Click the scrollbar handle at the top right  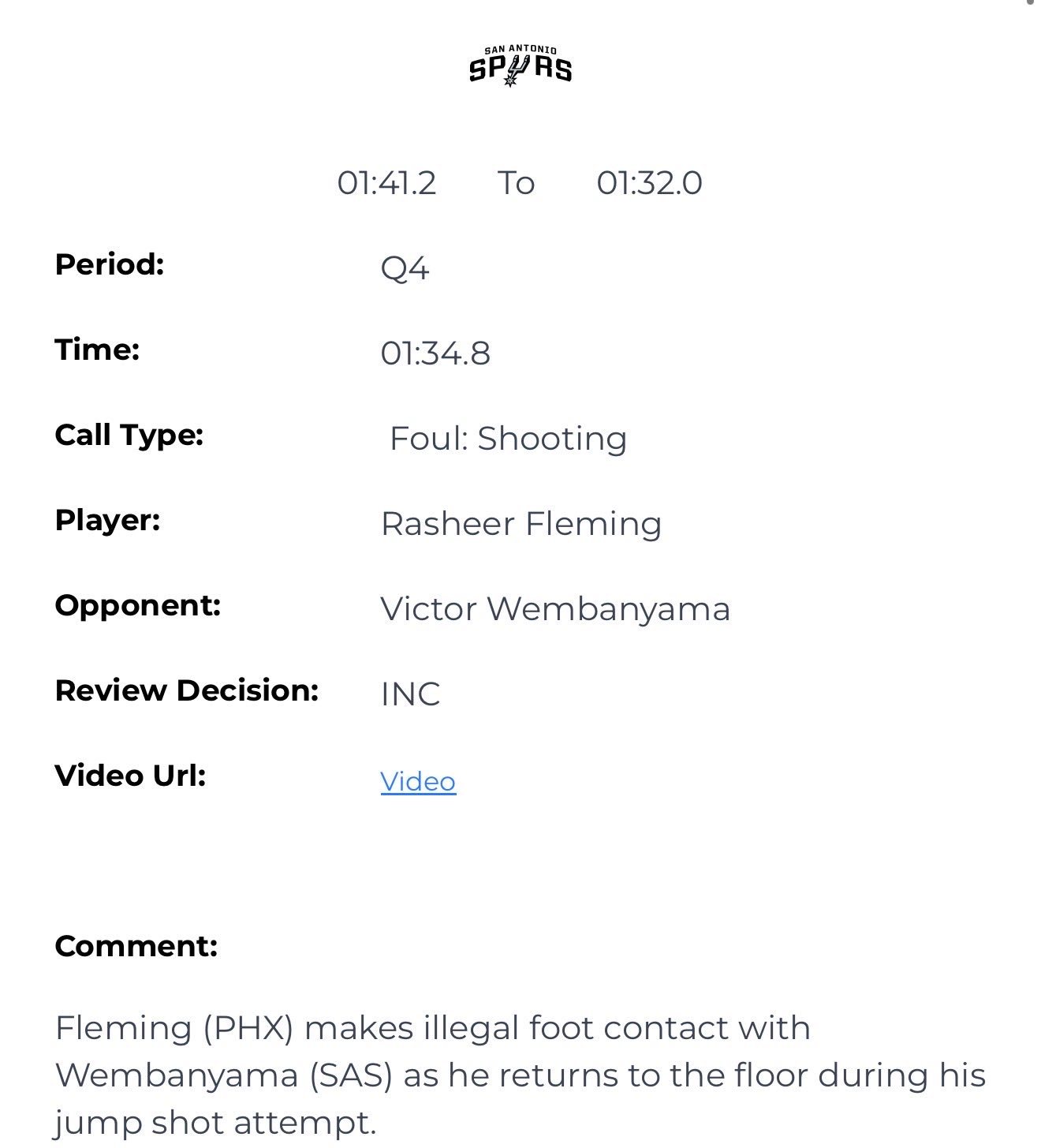click(x=1029, y=2)
